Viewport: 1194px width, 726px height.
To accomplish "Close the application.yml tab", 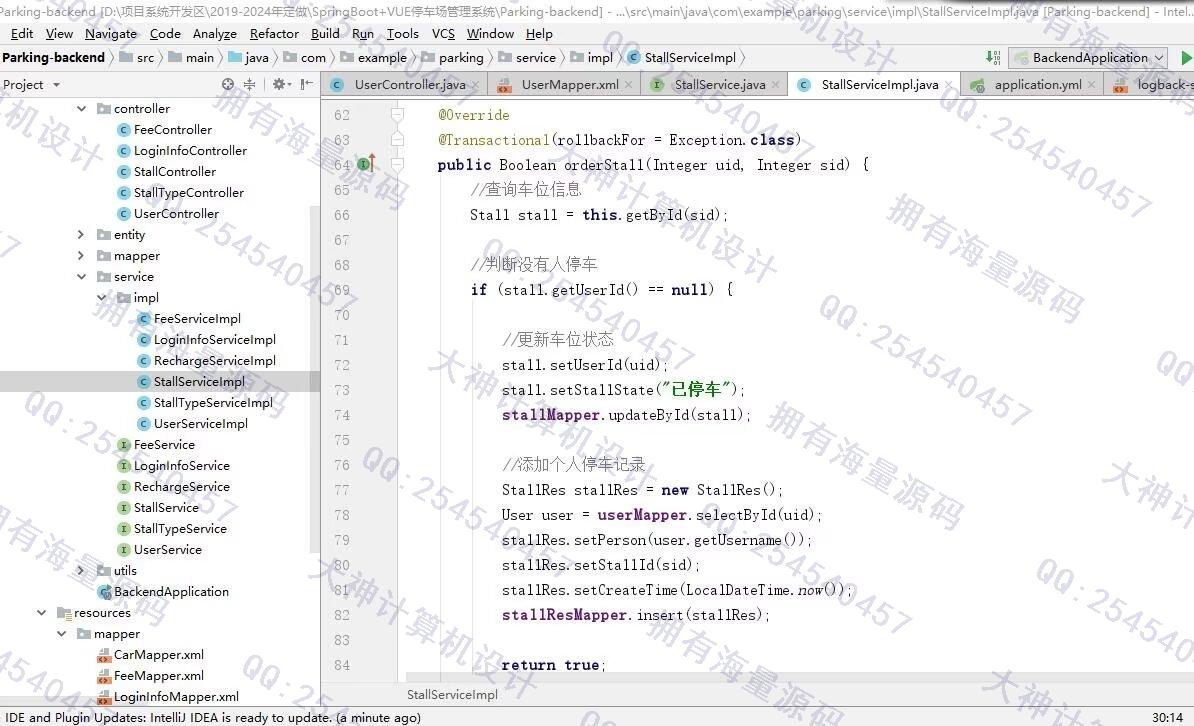I will [1091, 85].
